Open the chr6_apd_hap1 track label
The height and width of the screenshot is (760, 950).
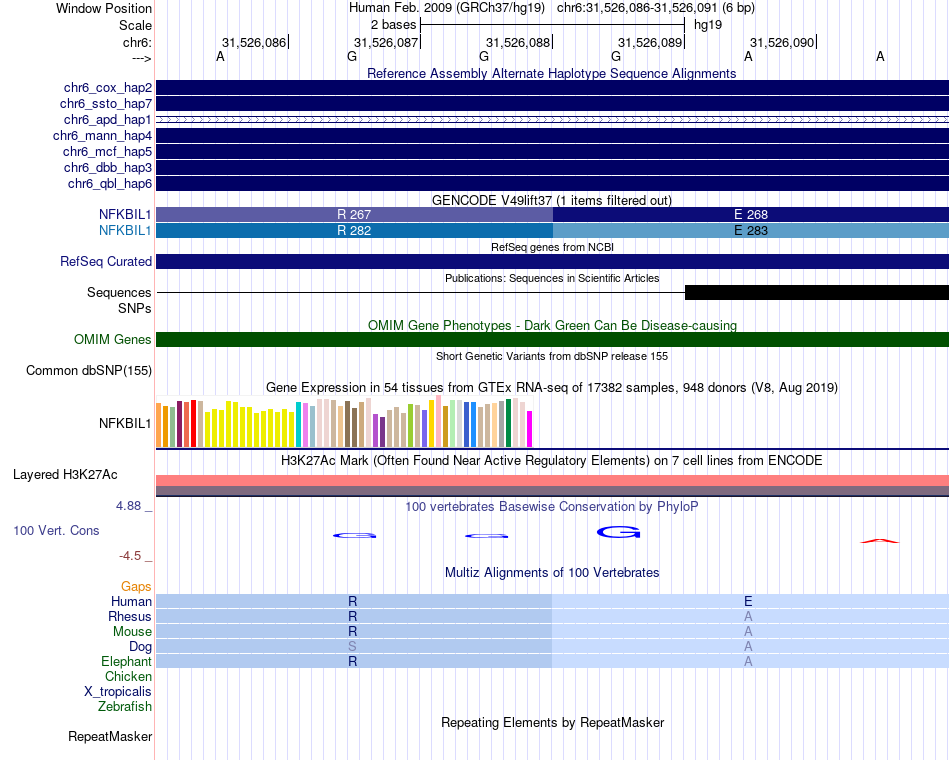(x=108, y=119)
